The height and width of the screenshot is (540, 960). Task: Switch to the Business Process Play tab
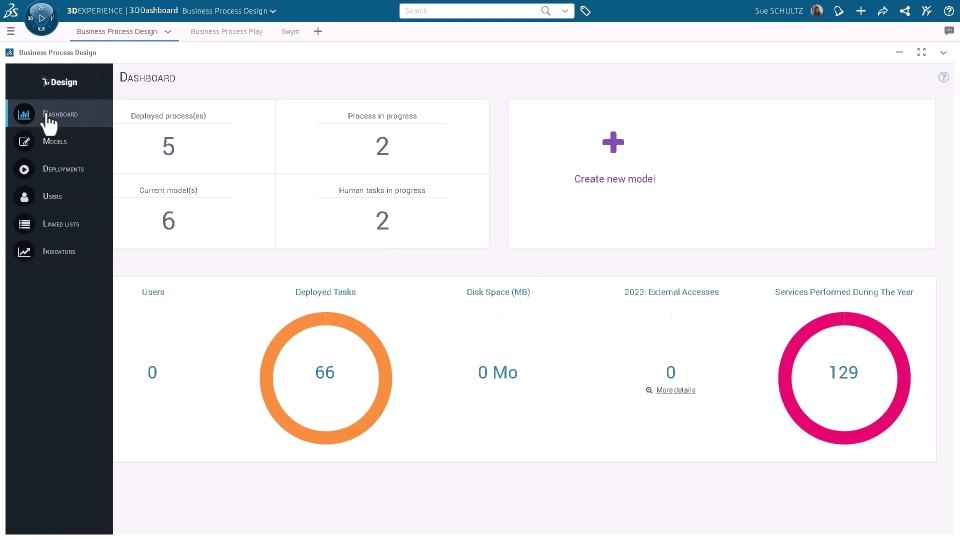227,31
